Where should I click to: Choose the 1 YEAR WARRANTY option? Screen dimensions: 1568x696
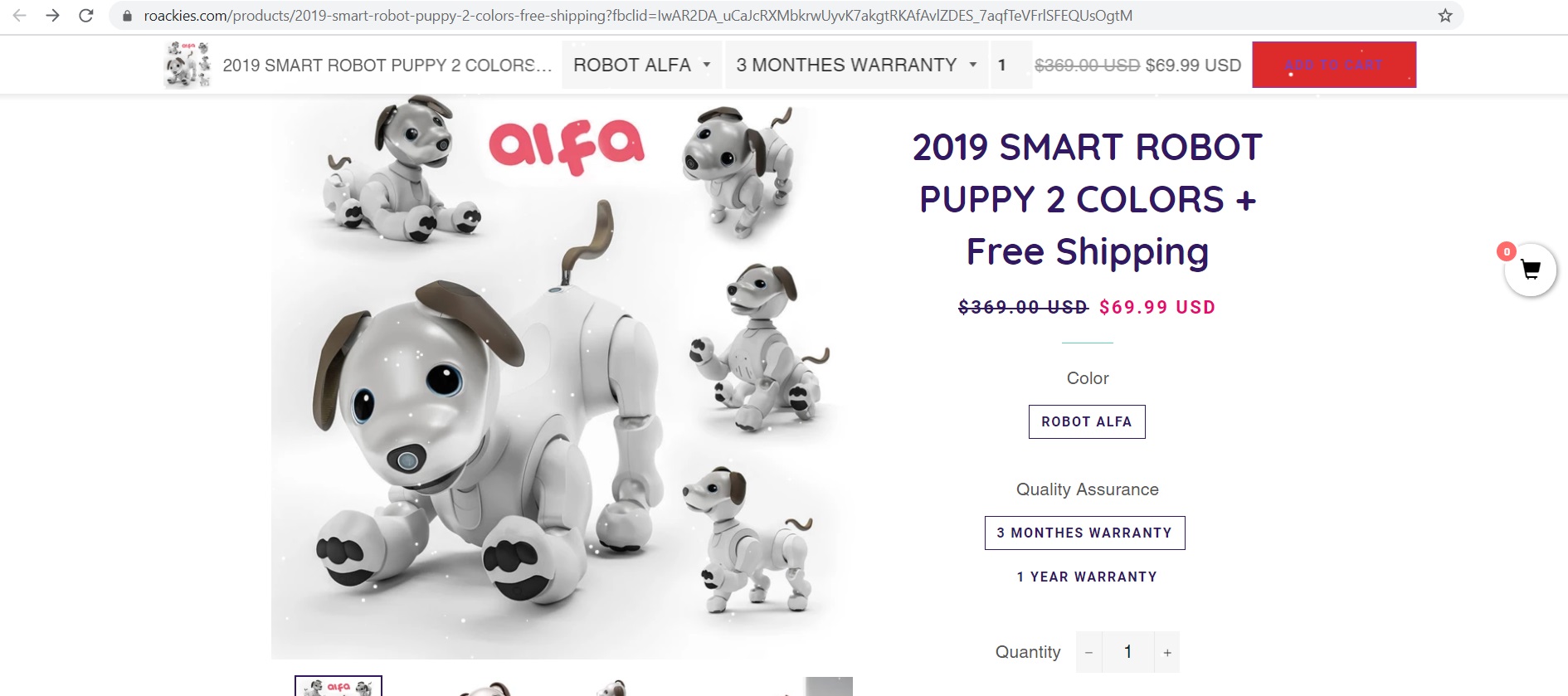pyautogui.click(x=1087, y=576)
